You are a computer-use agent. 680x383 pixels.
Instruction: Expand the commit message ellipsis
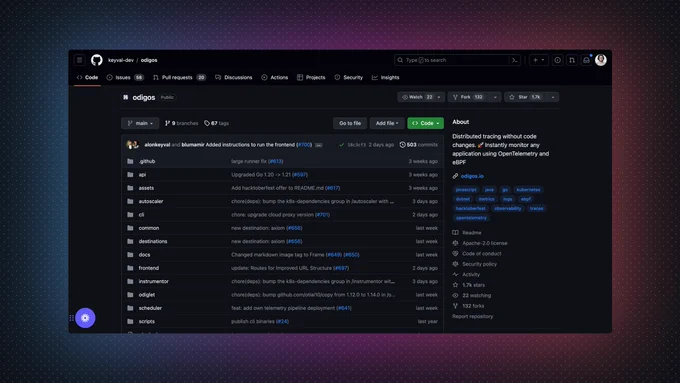[x=319, y=145]
